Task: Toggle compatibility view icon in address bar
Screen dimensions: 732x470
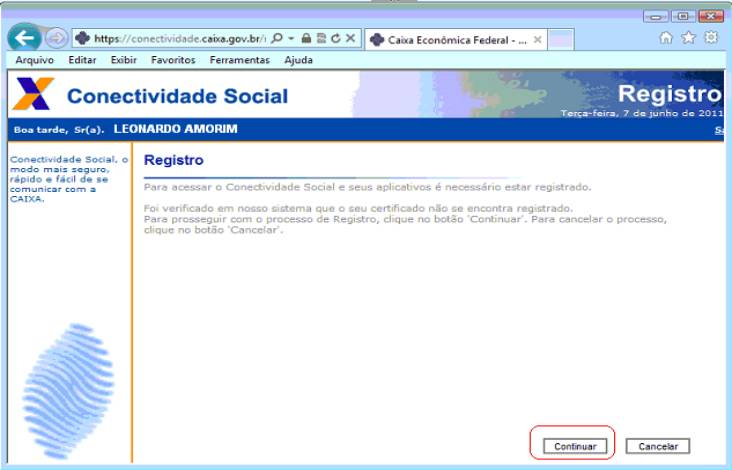Action: point(321,38)
